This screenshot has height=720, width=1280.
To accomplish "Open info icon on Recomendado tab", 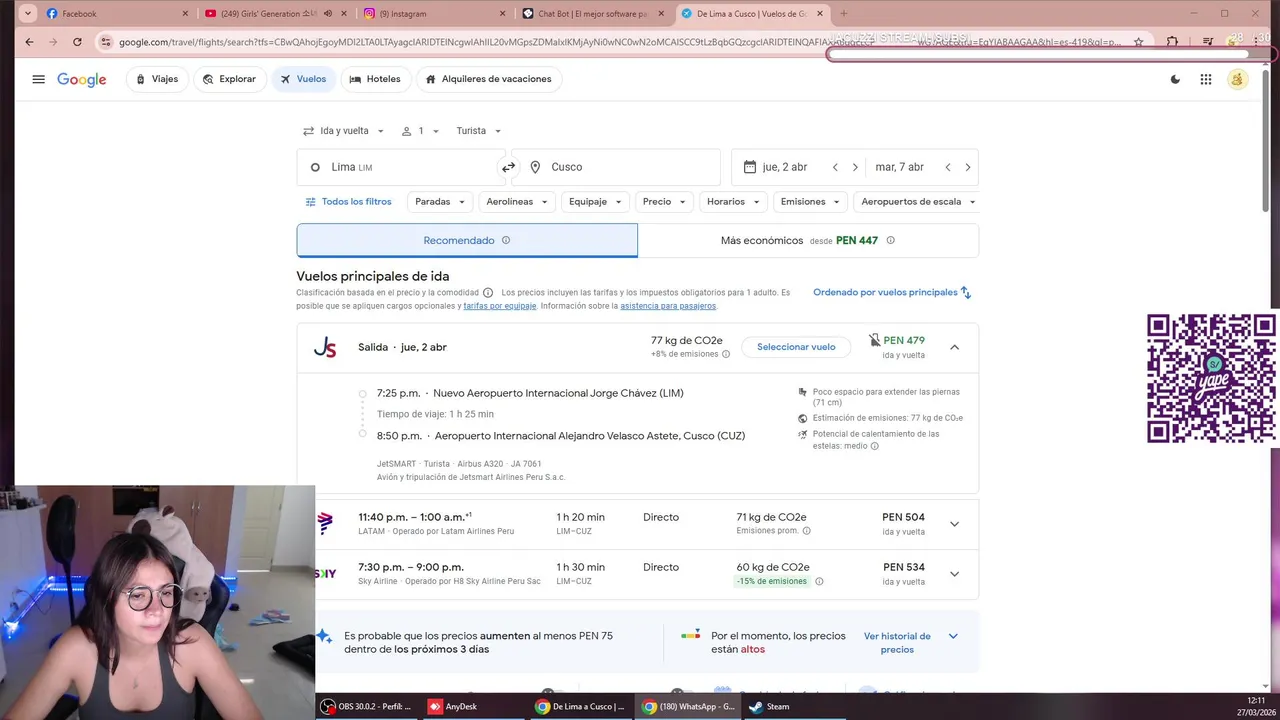I will (x=506, y=240).
